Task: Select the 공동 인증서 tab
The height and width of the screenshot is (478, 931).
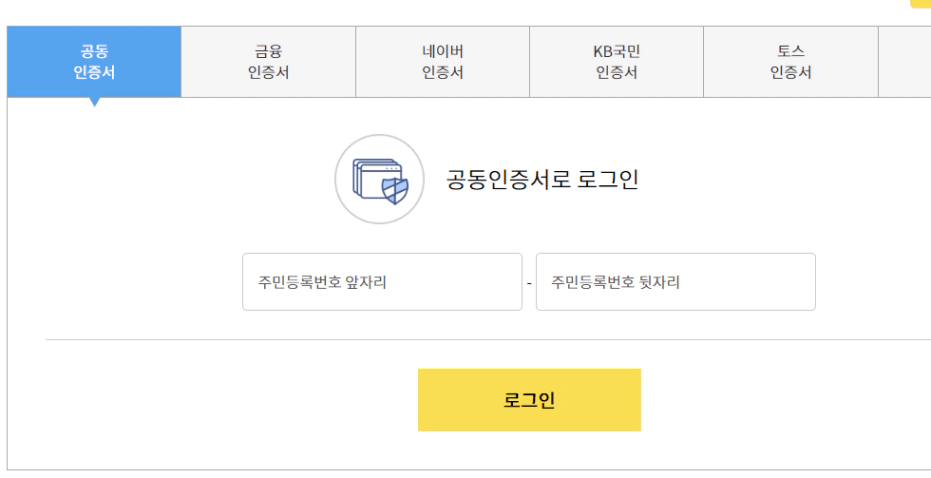Action: (x=94, y=62)
